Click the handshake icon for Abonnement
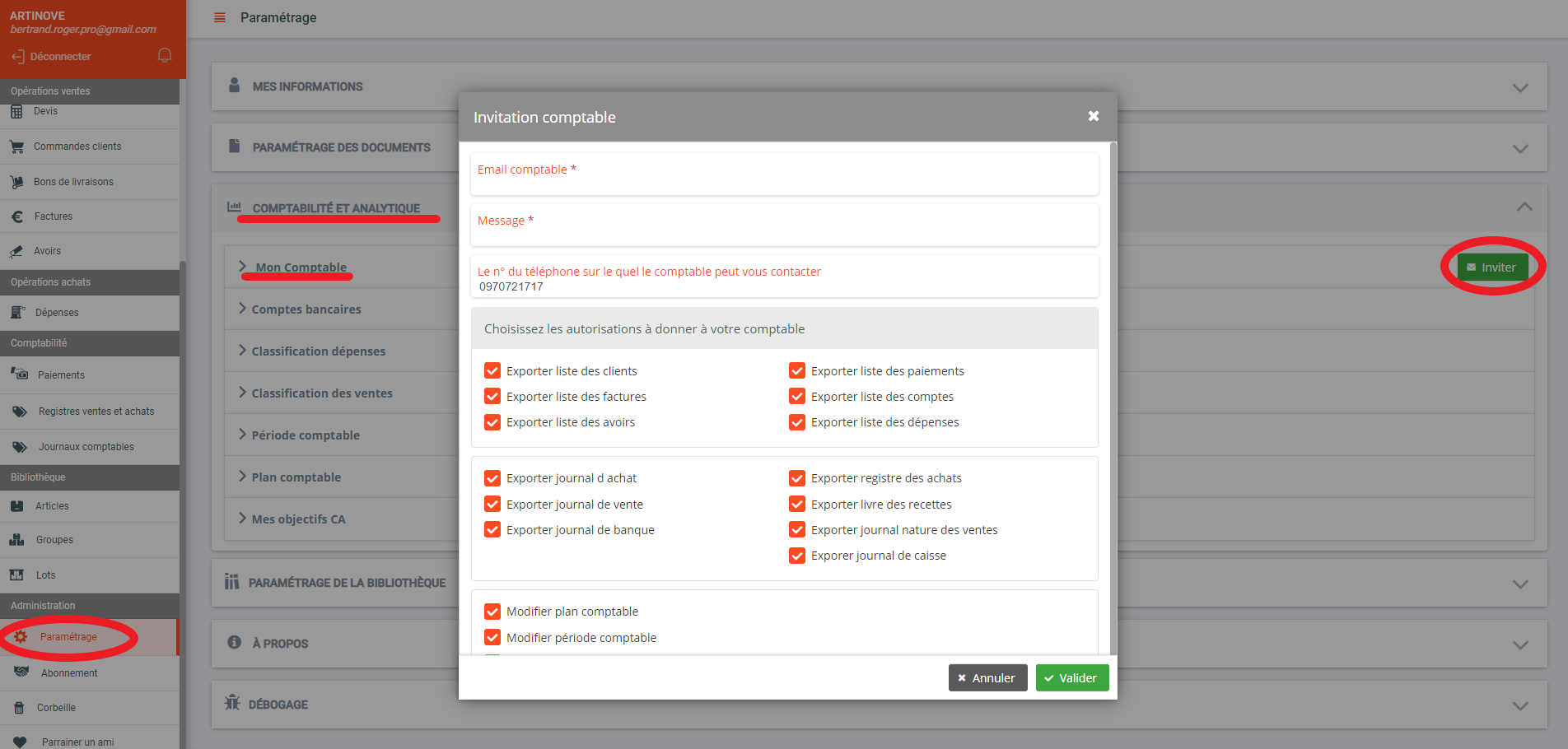The image size is (1568, 749). pos(21,672)
